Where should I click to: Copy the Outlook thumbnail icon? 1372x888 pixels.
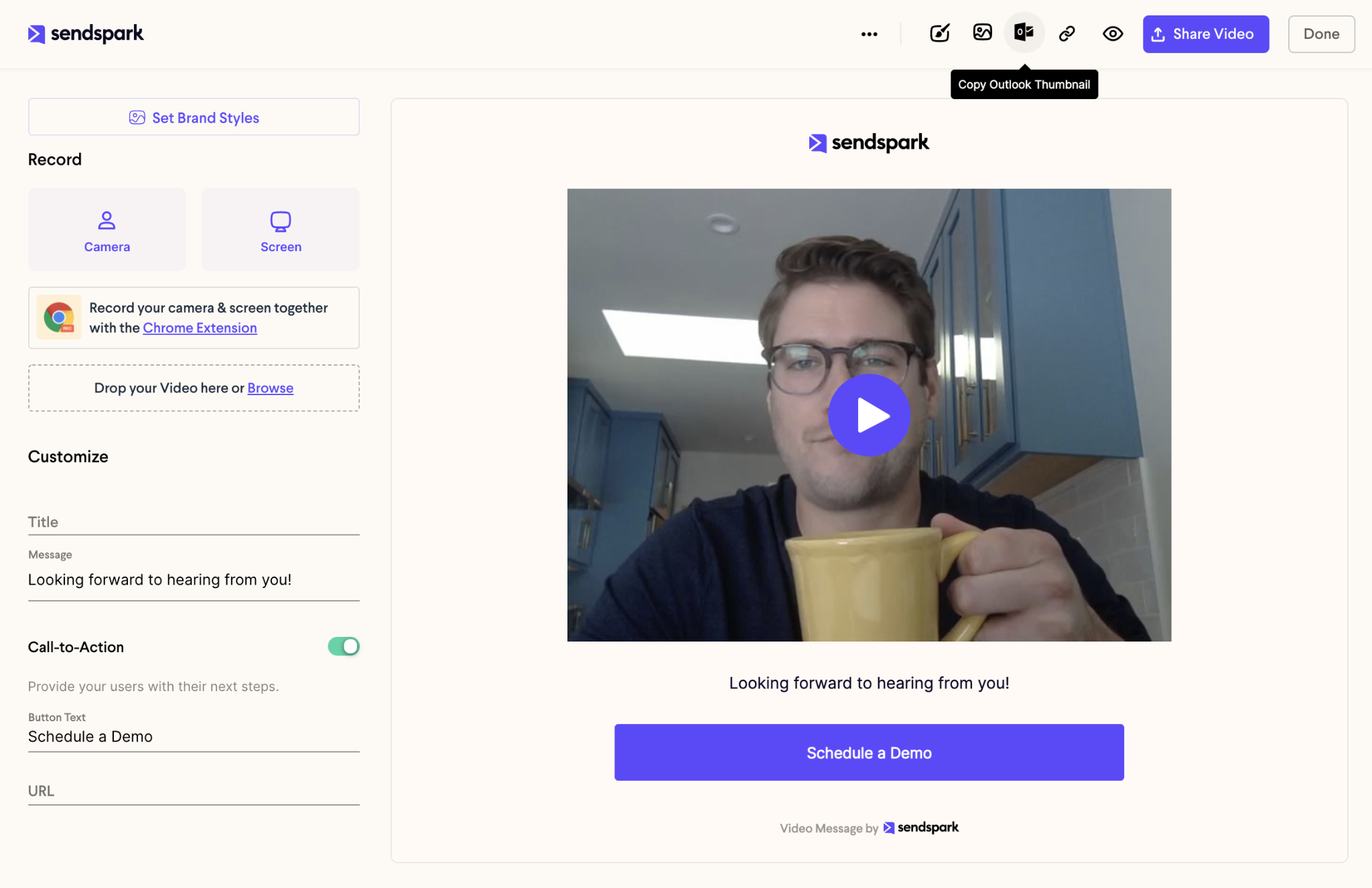pos(1024,32)
